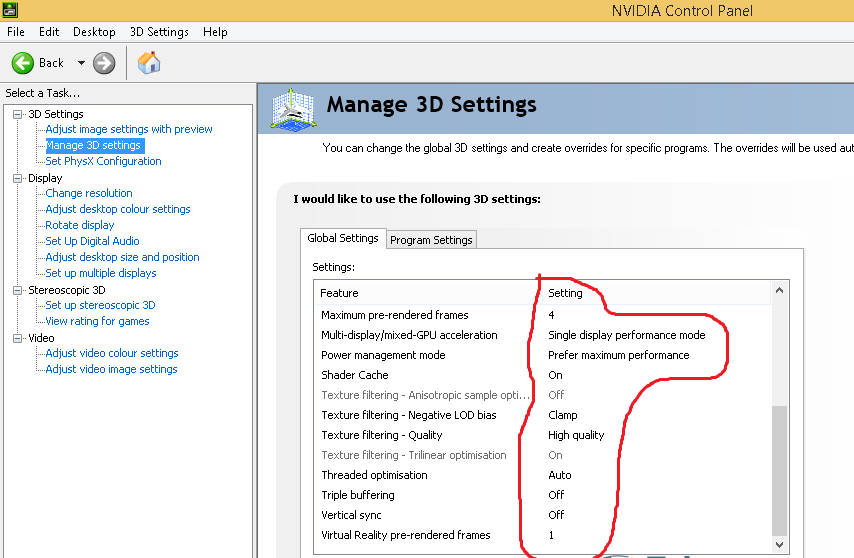Viewport: 854px width, 558px height.
Task: Select the Power management mode row
Action: 542,355
